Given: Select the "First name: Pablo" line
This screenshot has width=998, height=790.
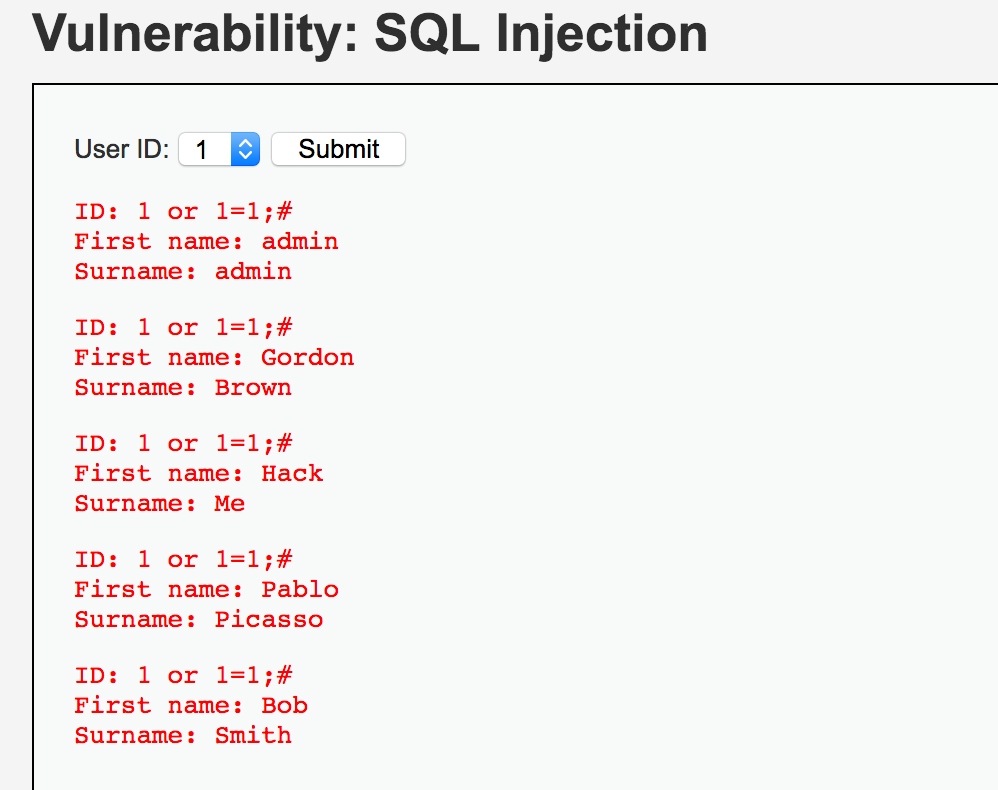Looking at the screenshot, I should (206, 590).
